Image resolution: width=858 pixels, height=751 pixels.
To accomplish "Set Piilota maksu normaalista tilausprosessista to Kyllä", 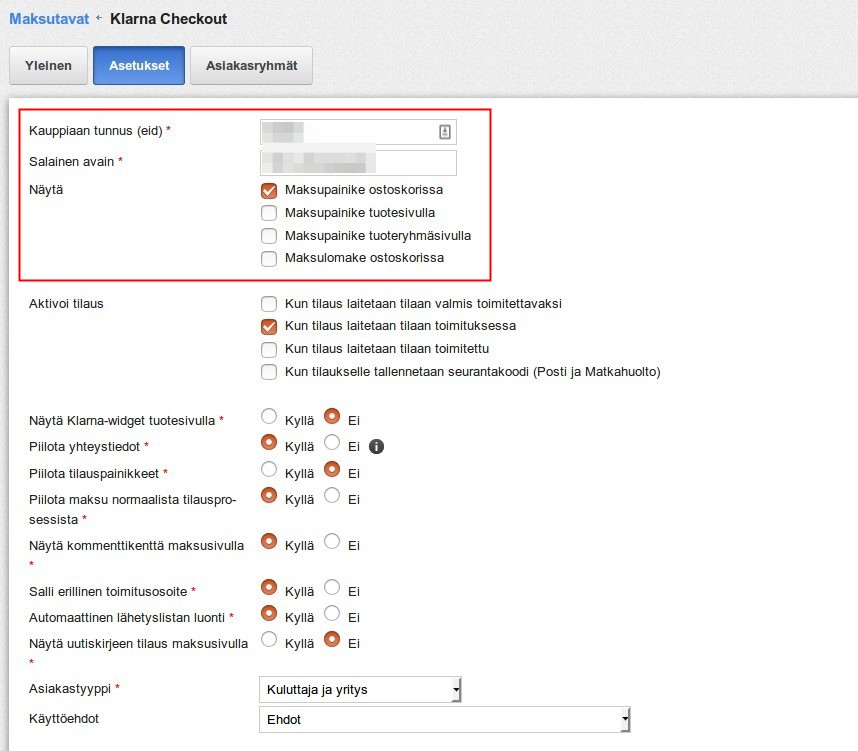I will [269, 495].
